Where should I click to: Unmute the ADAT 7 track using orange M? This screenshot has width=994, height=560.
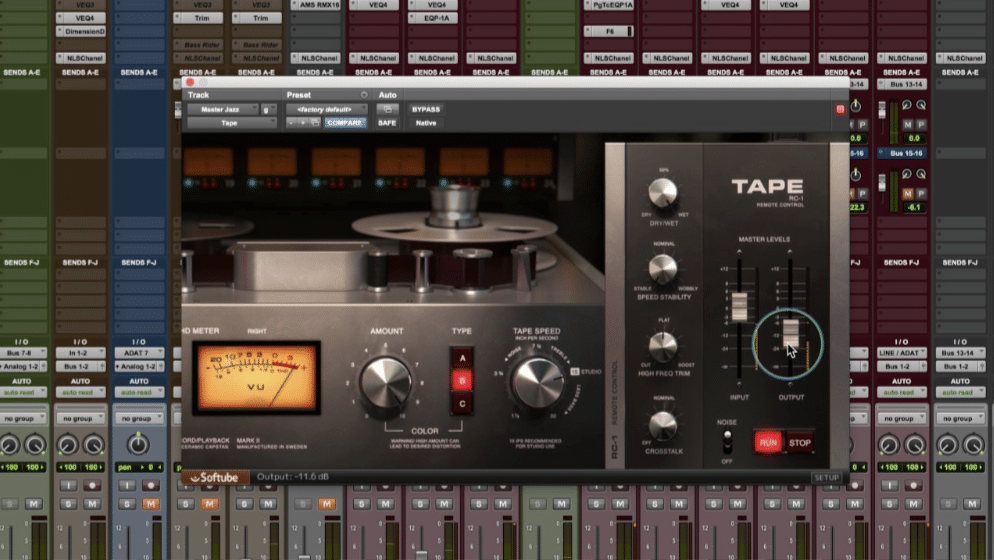point(150,504)
